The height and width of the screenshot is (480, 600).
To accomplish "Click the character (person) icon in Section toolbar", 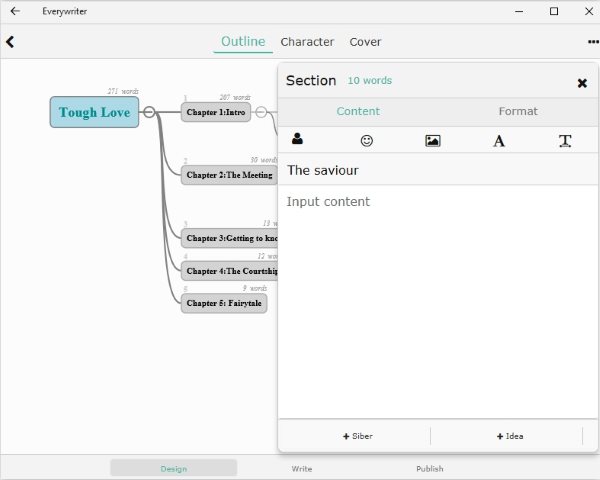I will point(297,141).
